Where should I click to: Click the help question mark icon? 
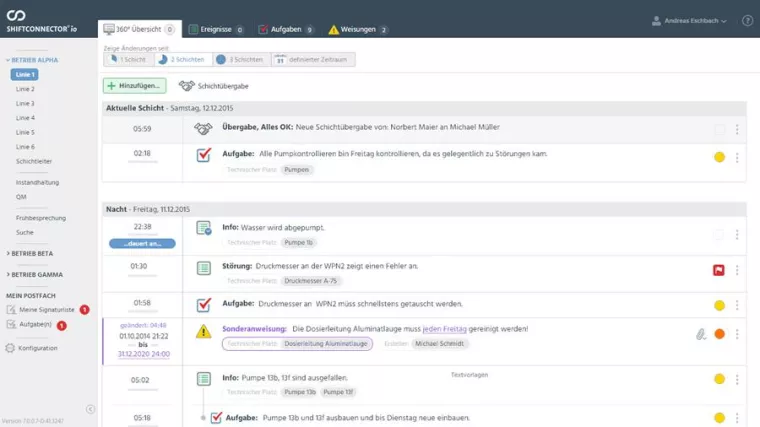click(x=747, y=20)
